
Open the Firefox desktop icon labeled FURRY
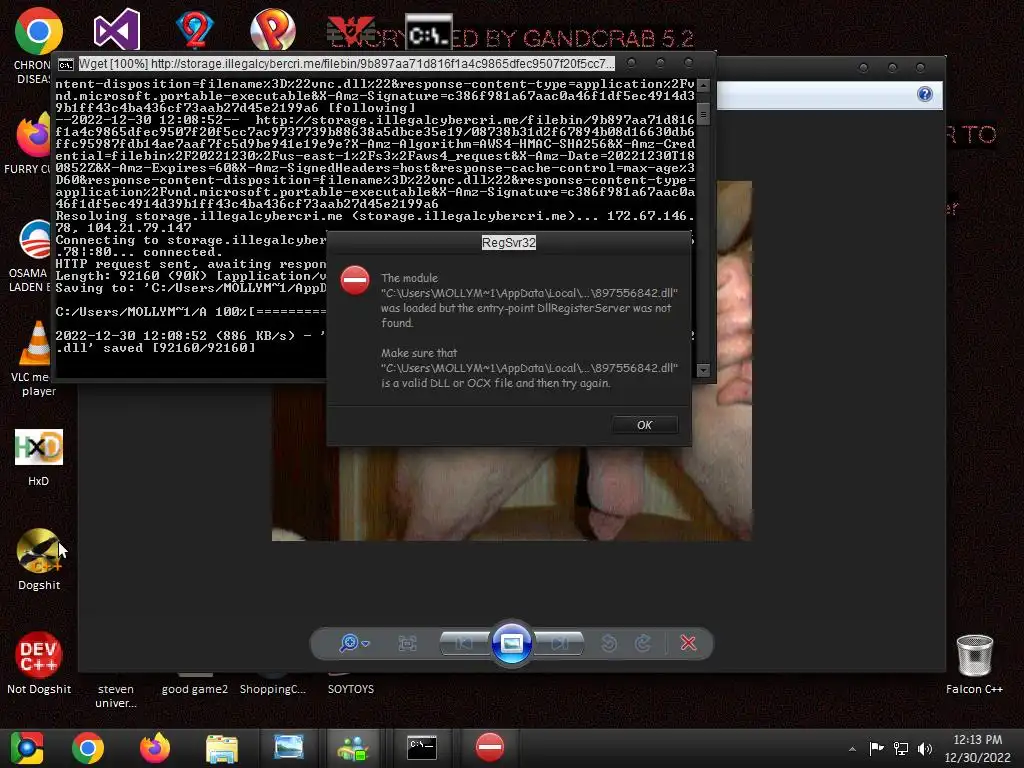click(x=34, y=135)
